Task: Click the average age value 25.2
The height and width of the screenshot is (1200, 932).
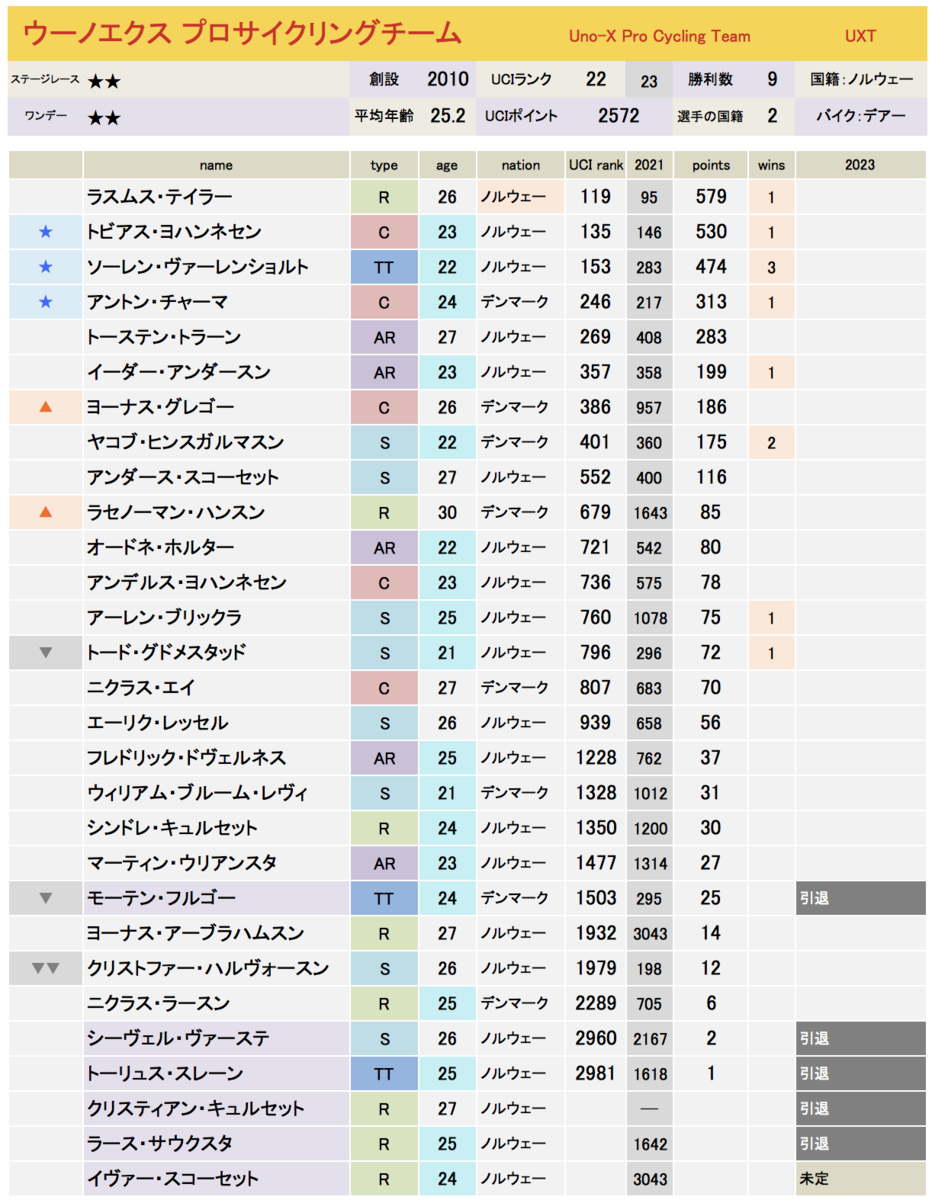Action: pos(448,116)
